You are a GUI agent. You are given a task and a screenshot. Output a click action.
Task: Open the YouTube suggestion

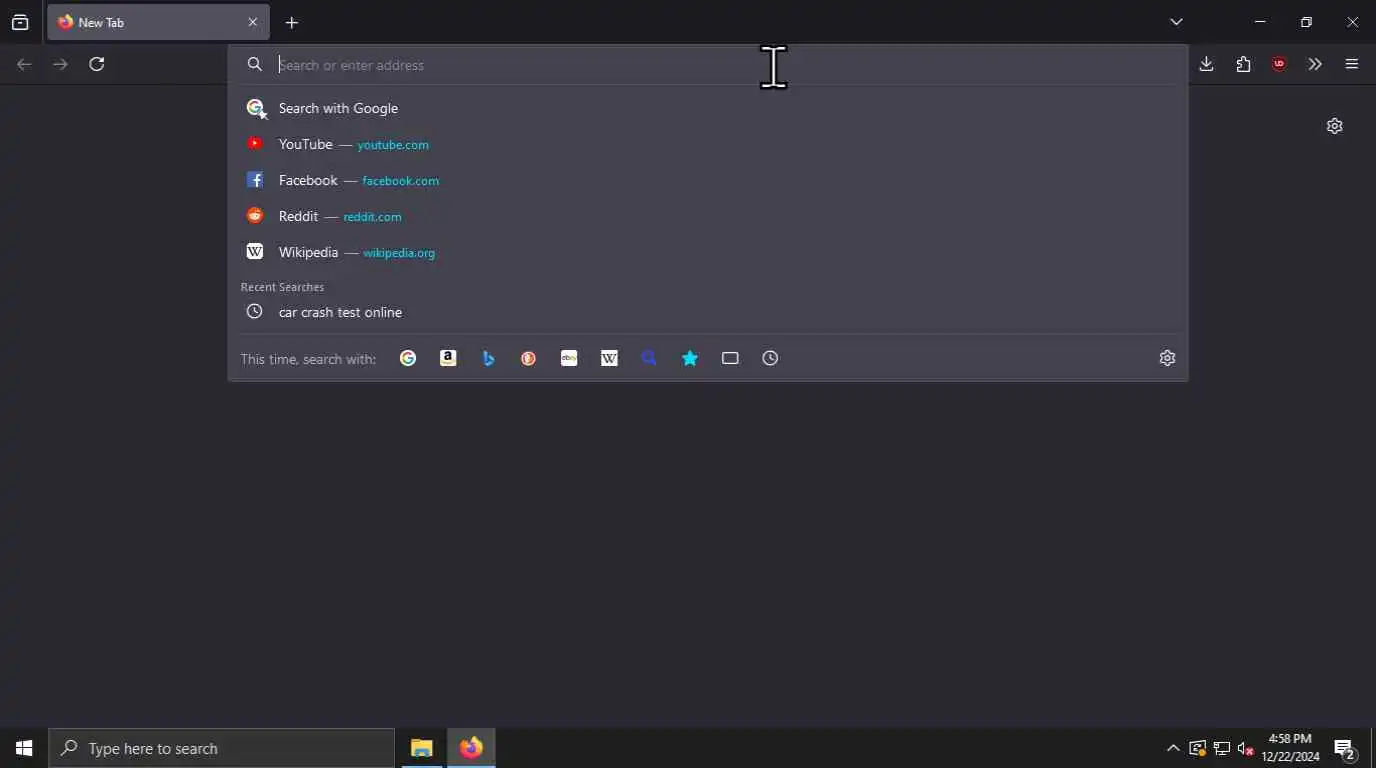(x=708, y=144)
